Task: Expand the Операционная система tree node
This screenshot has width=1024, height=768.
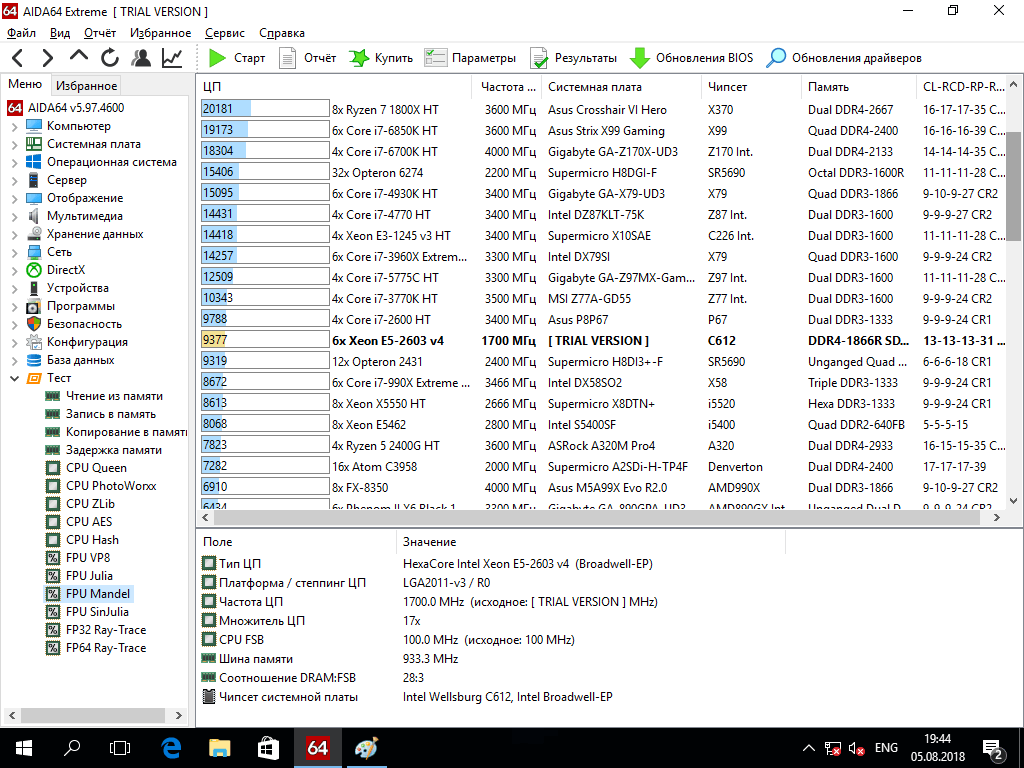Action: (14, 163)
